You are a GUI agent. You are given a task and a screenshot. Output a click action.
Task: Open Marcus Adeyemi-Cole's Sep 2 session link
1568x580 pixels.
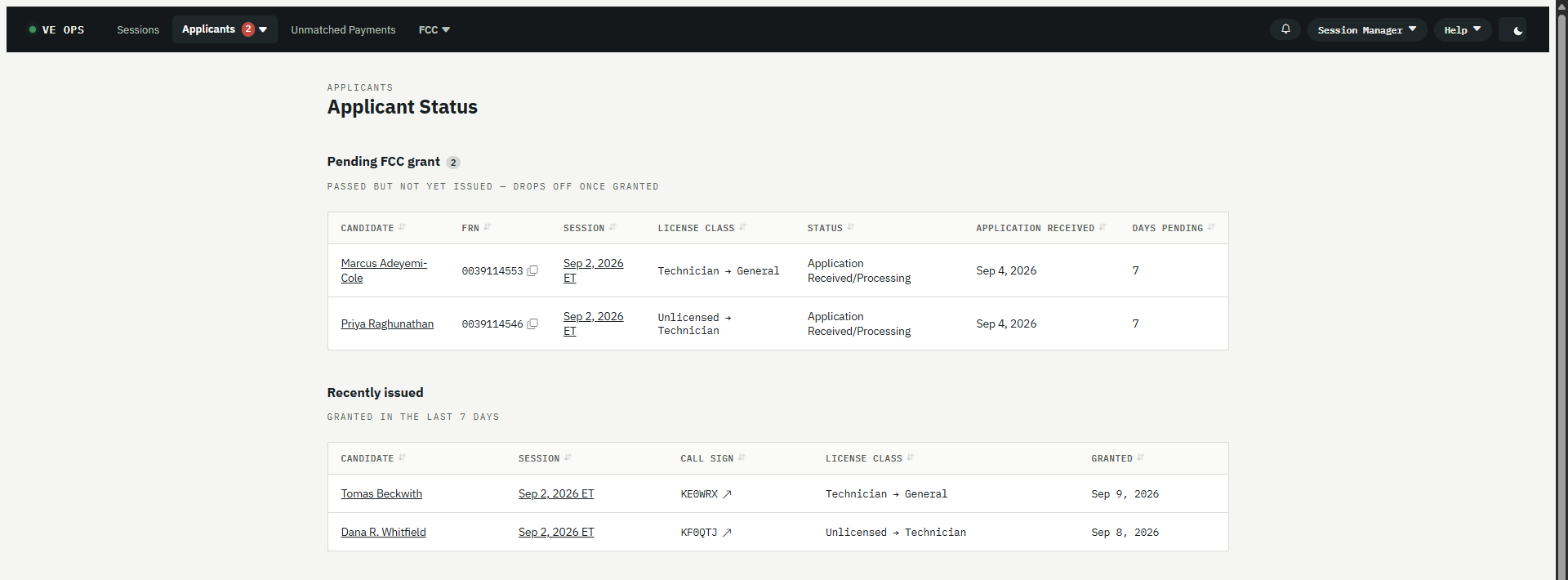click(x=593, y=271)
